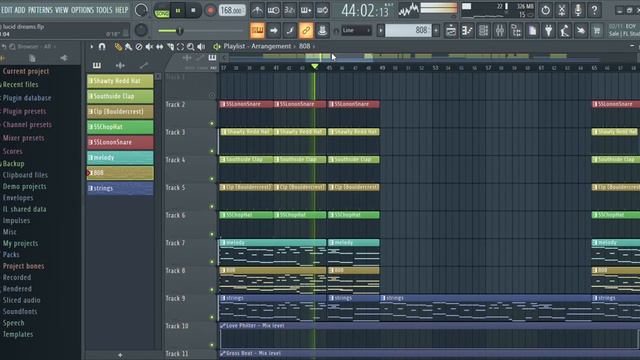Open the plugin picker plug icon

549,31
